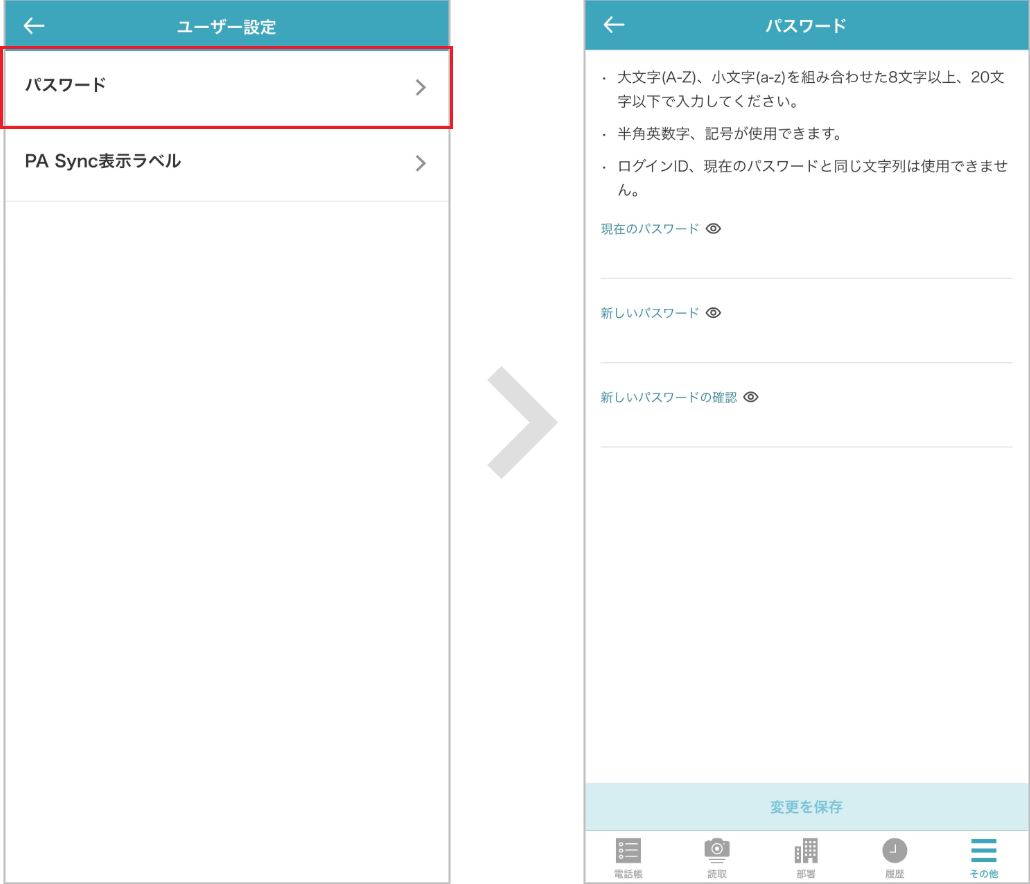Expand the パスワード settings row chevron

coord(421,87)
